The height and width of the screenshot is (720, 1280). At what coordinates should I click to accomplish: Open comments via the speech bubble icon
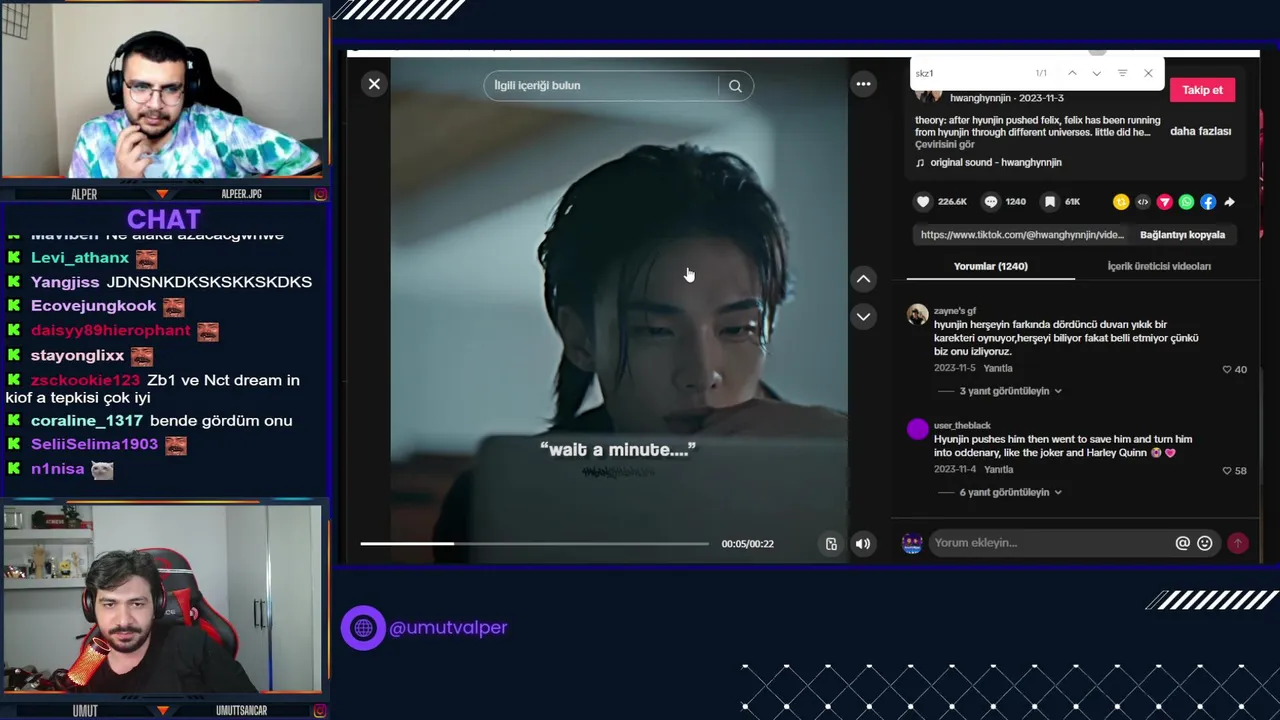991,202
